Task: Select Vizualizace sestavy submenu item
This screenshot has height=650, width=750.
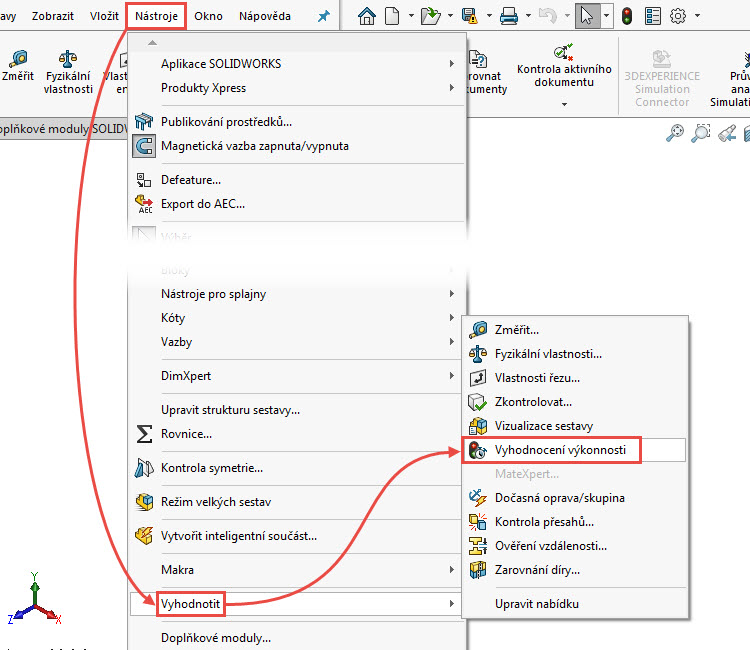Action: (x=575, y=426)
